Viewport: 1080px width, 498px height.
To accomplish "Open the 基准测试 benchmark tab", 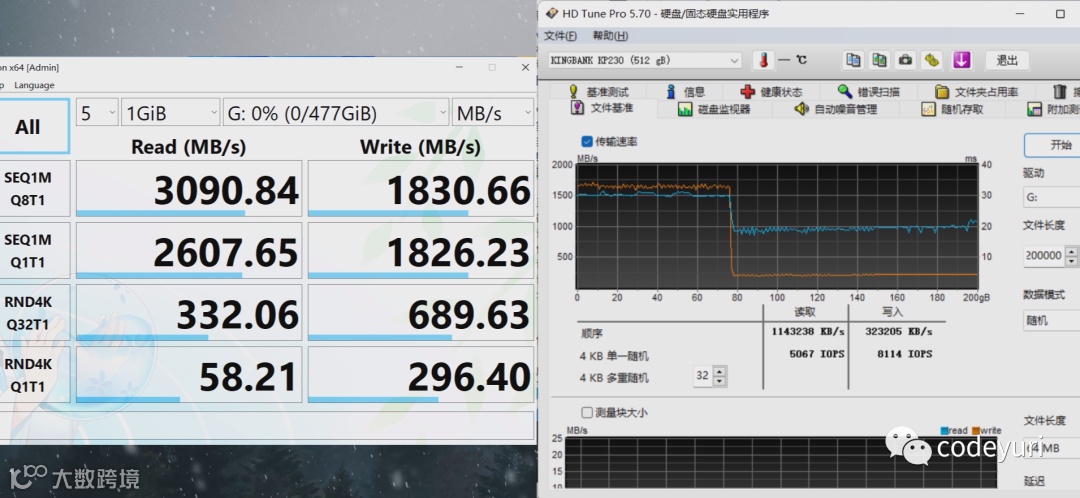I will point(599,92).
